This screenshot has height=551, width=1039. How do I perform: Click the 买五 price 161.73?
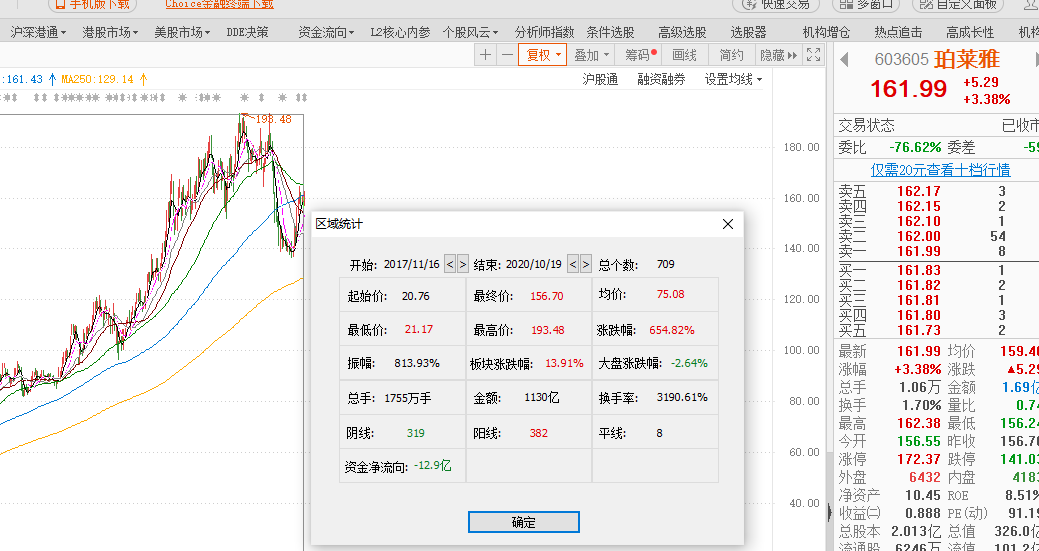tap(918, 330)
